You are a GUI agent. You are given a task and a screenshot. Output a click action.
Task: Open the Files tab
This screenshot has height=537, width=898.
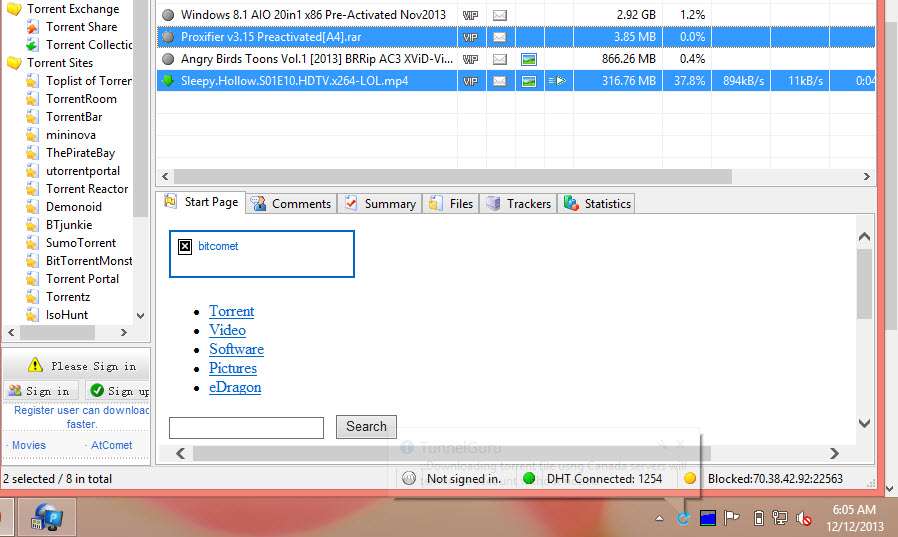point(451,204)
